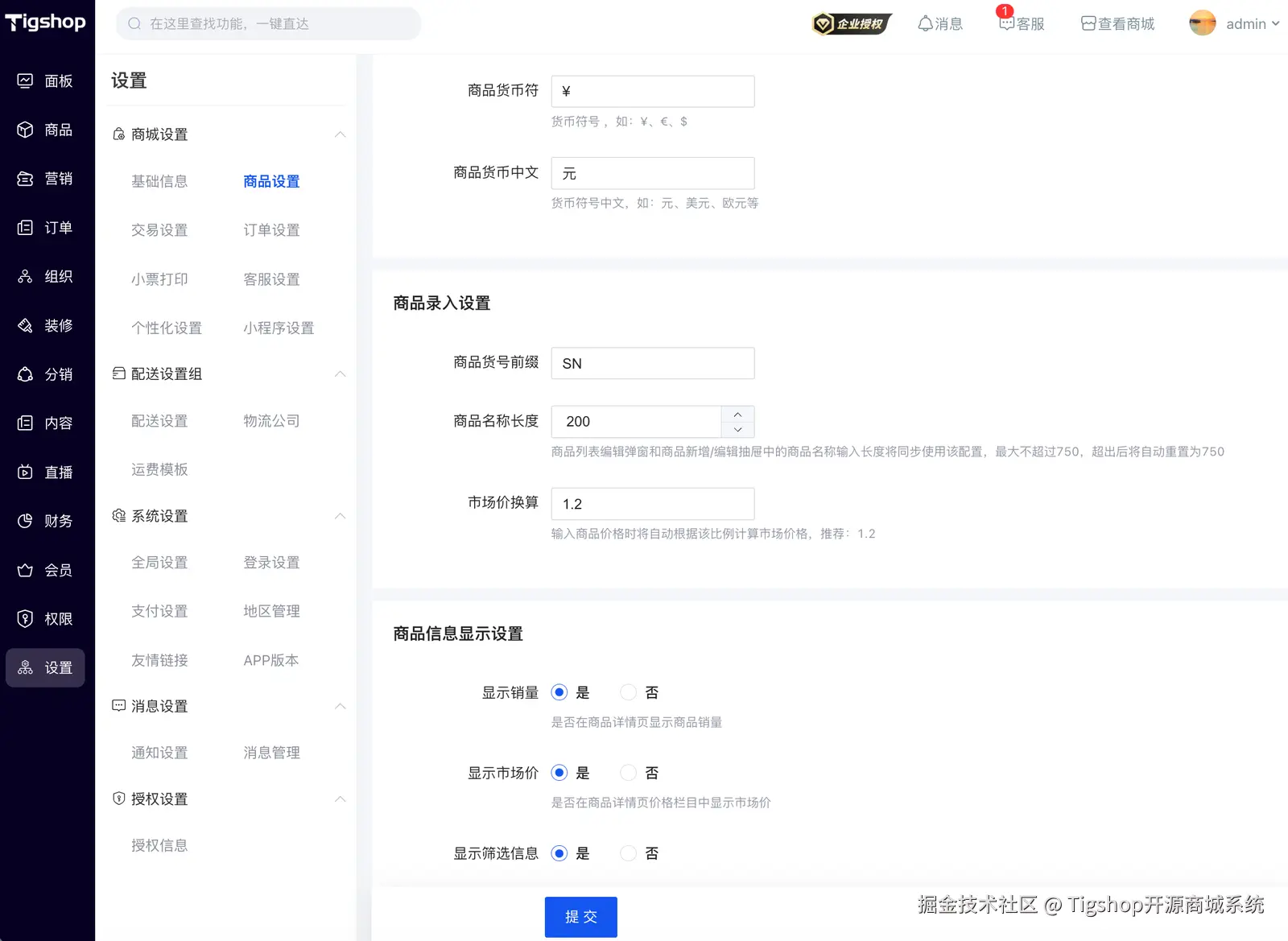1288x941 pixels.
Task: Go to 登录设置 page
Action: (x=271, y=563)
